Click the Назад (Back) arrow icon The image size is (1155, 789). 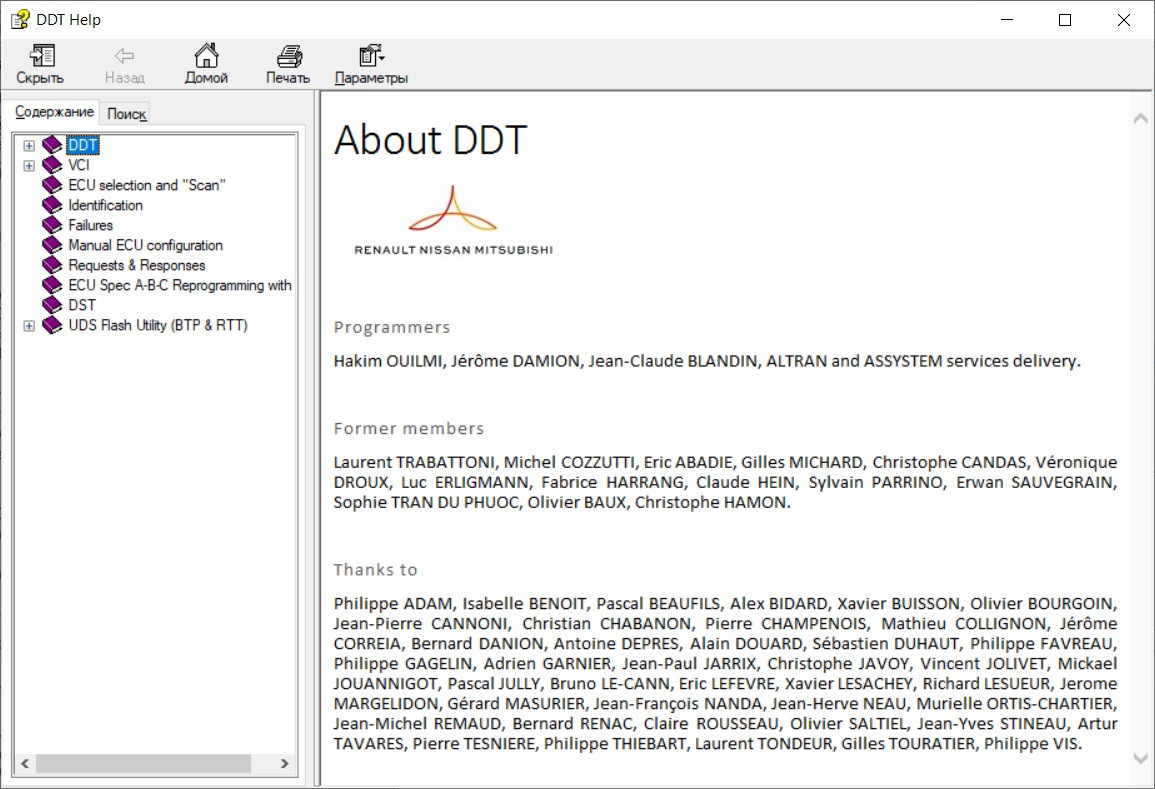124,56
